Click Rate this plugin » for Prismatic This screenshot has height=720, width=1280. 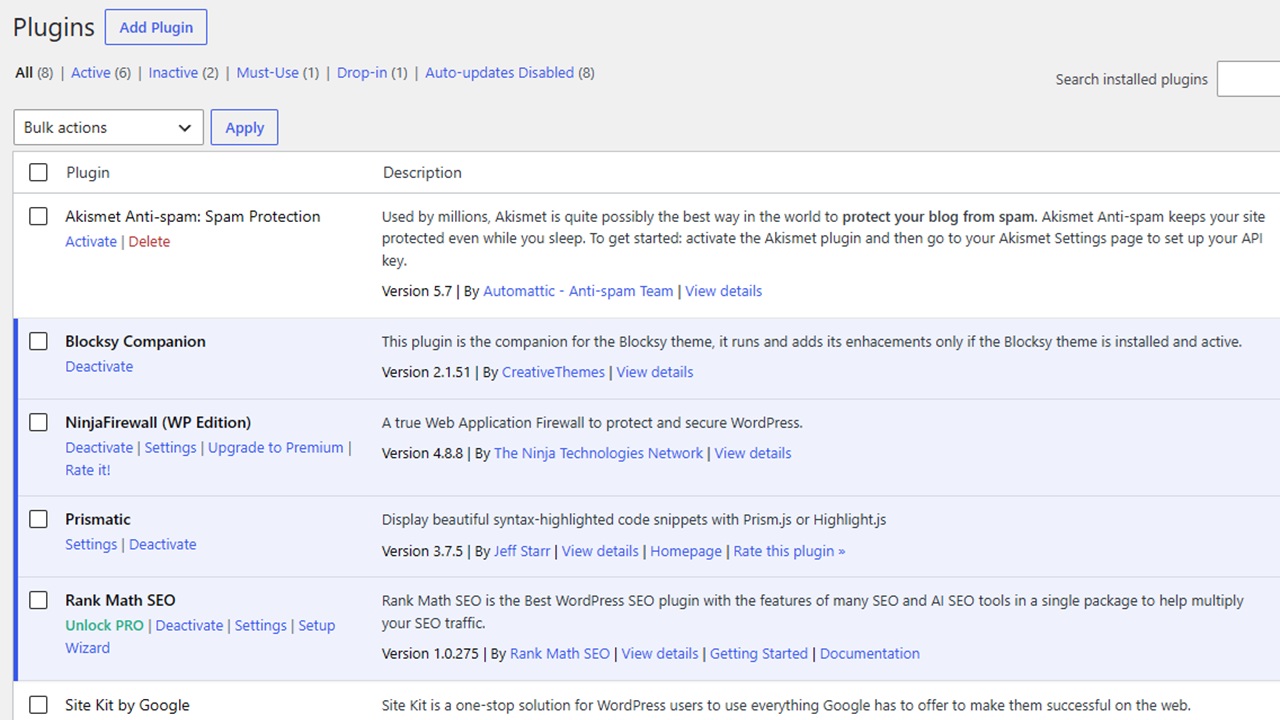[789, 551]
